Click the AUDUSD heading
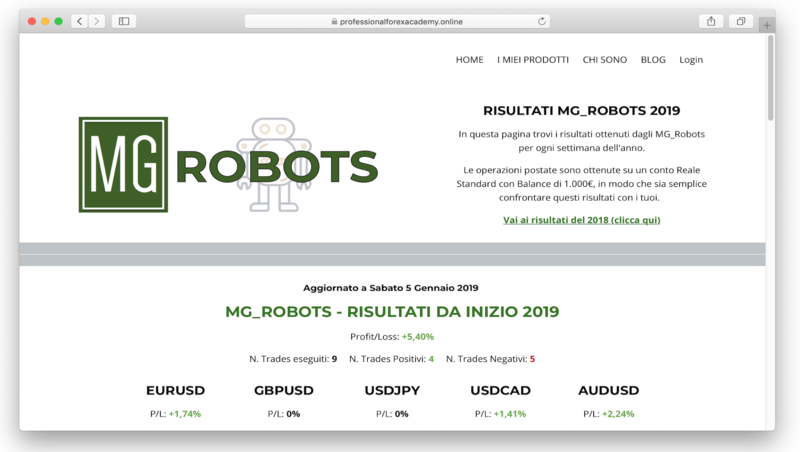The image size is (800, 452). (609, 390)
